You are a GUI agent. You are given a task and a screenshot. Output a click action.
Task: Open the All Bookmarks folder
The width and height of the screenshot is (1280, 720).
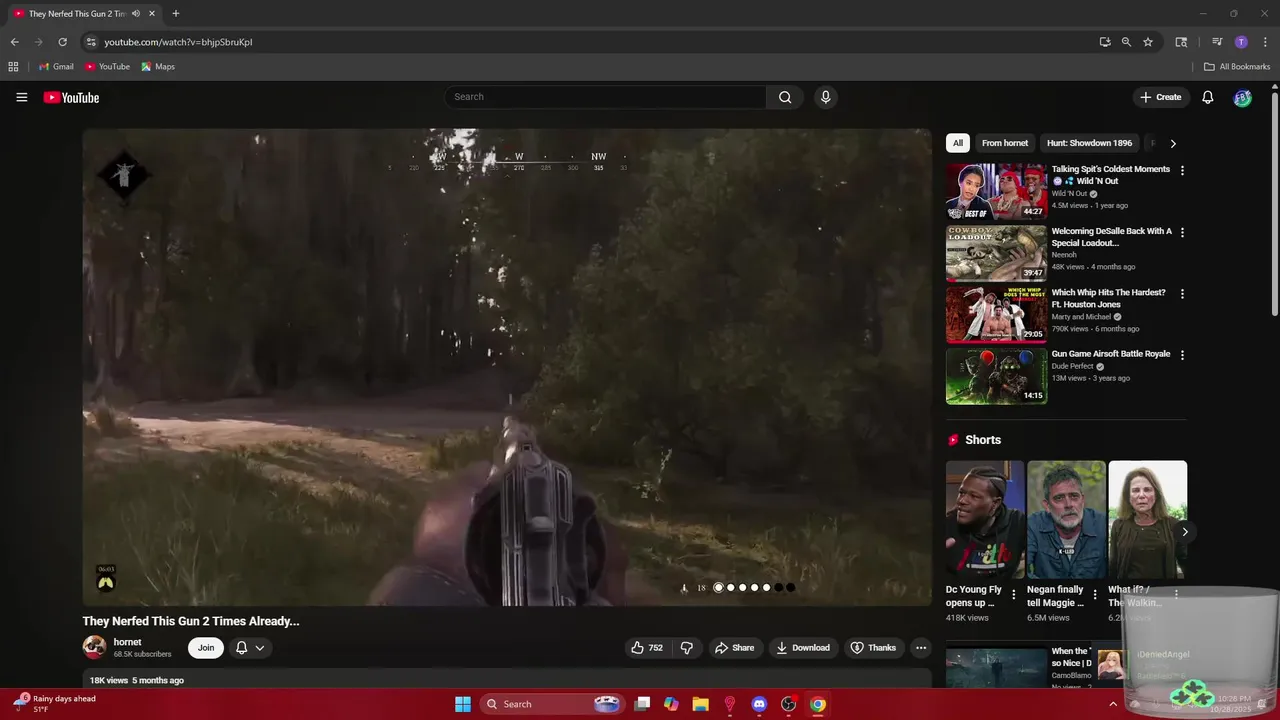1237,67
